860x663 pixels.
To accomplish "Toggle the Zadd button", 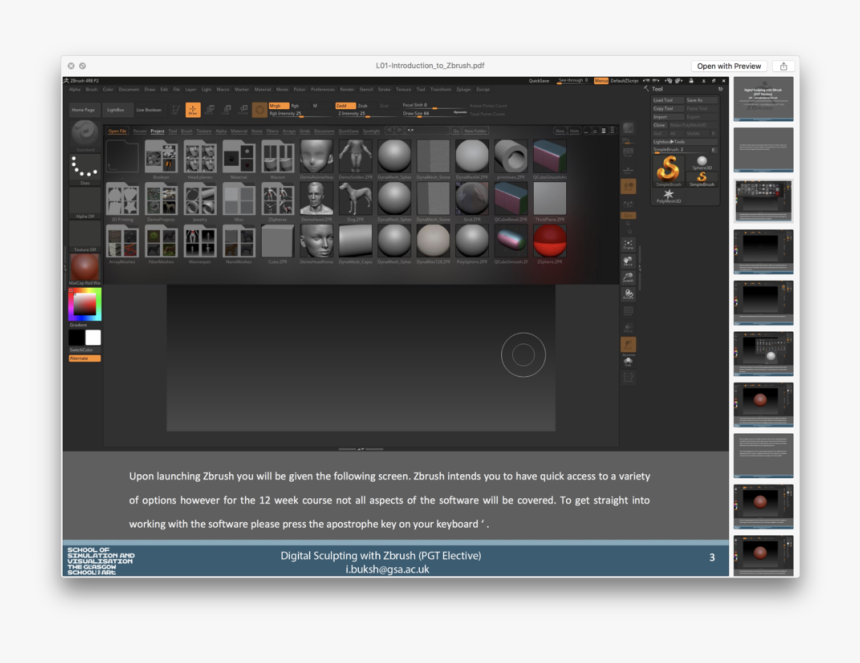I will 345,105.
